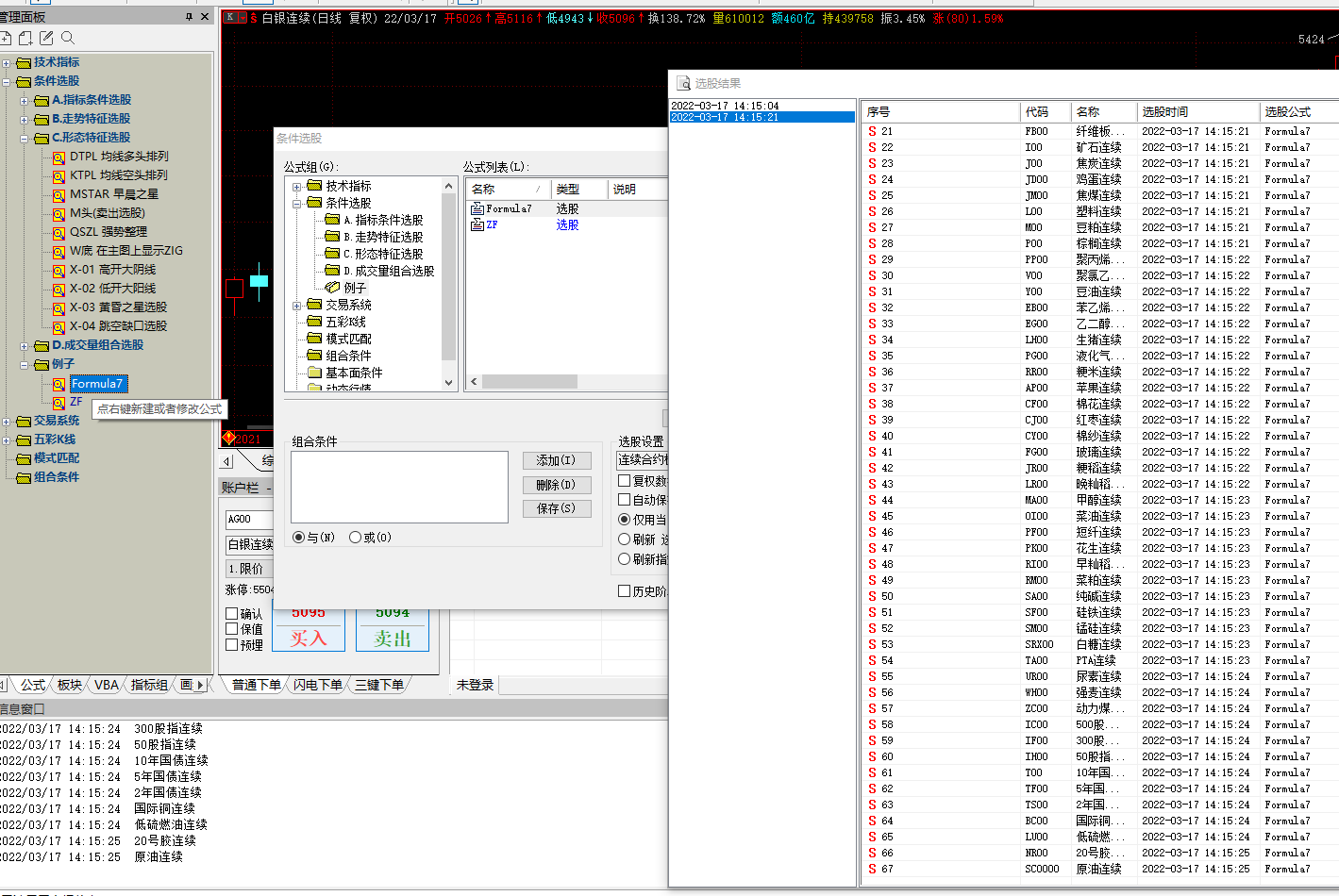Click the X-02 低开大阳线 formula icon
Viewport: 1339px width, 896px height.
(x=59, y=290)
